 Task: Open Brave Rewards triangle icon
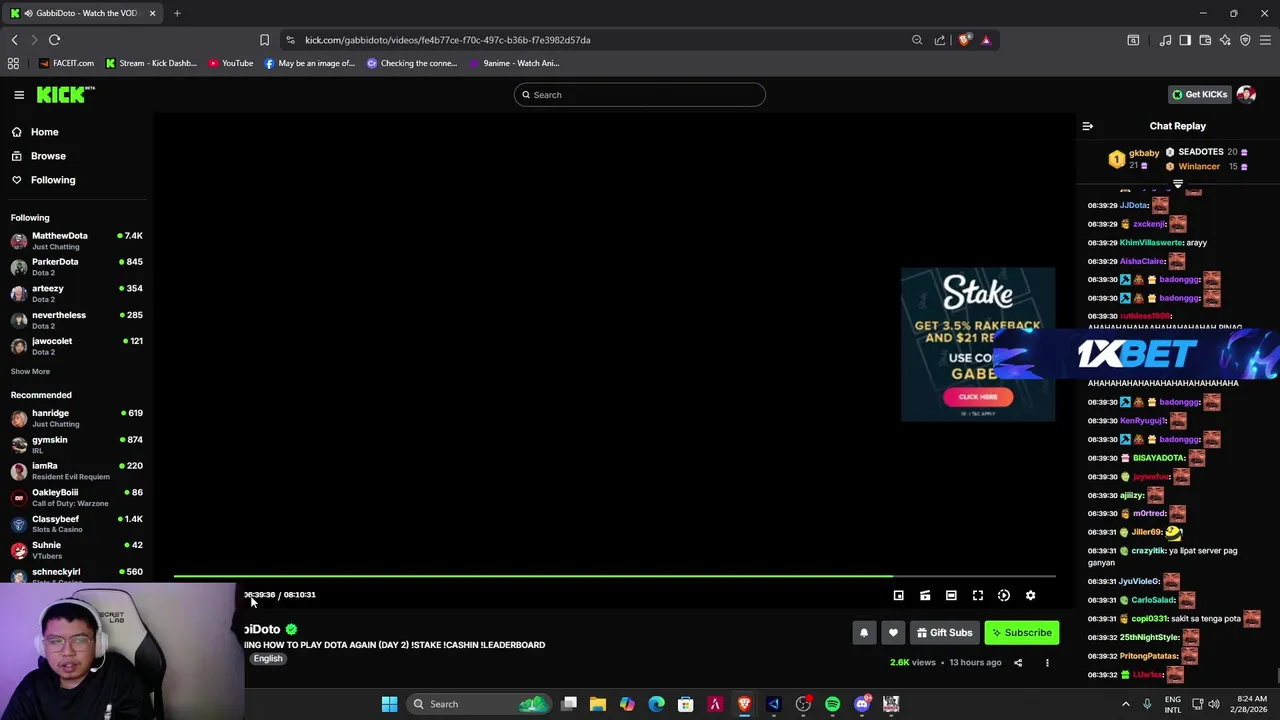[x=986, y=40]
